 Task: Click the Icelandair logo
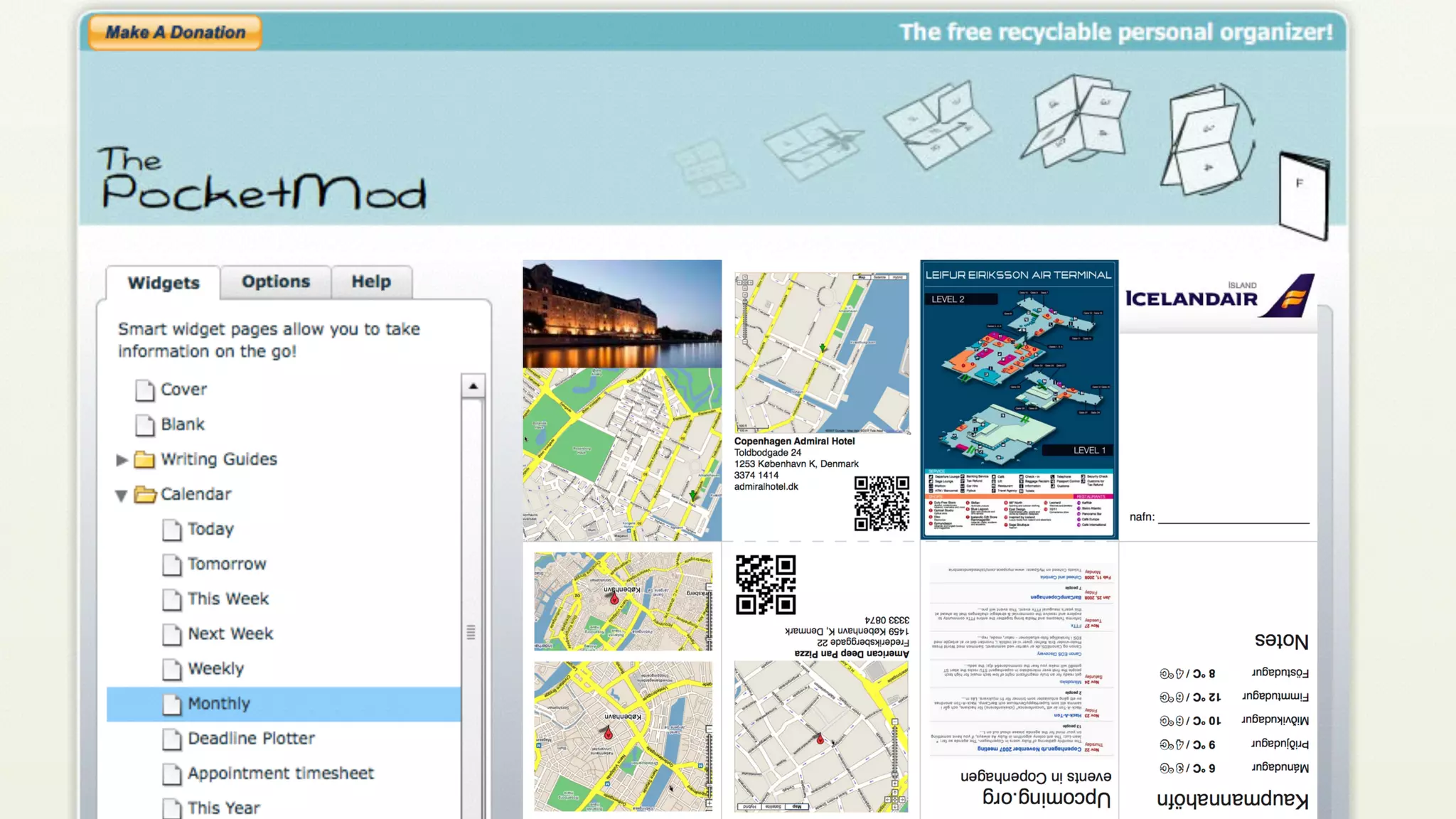(x=1219, y=296)
